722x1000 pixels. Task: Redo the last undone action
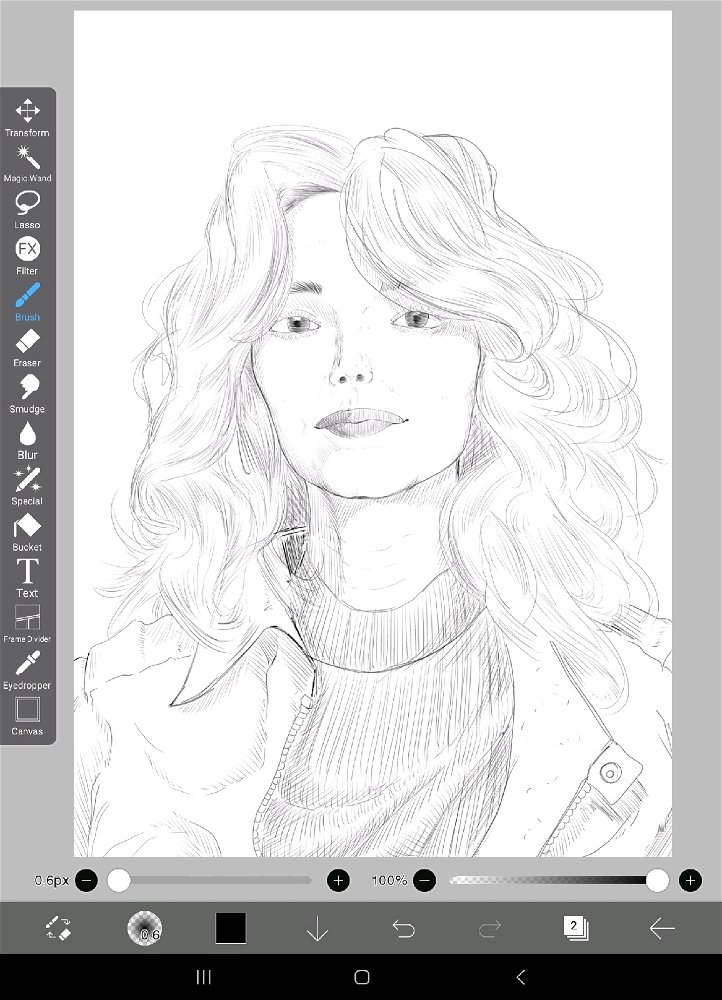pyautogui.click(x=490, y=929)
